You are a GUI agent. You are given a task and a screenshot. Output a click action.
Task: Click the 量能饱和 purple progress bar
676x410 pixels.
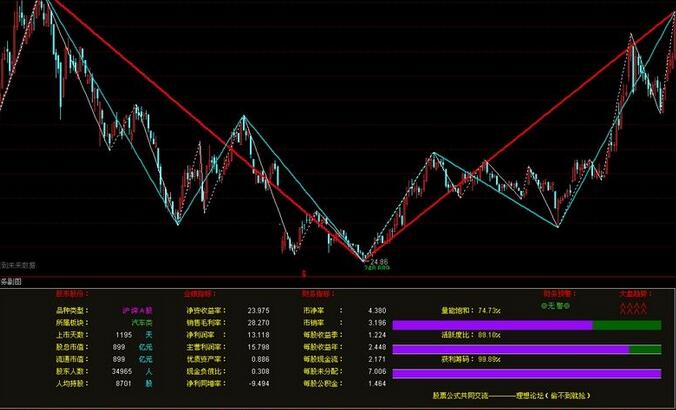click(x=493, y=325)
